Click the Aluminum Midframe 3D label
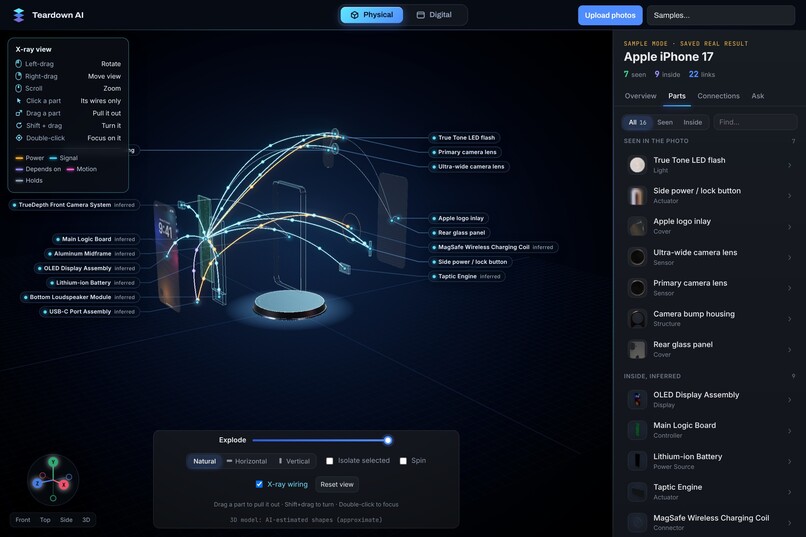The image size is (806, 537). (91, 253)
